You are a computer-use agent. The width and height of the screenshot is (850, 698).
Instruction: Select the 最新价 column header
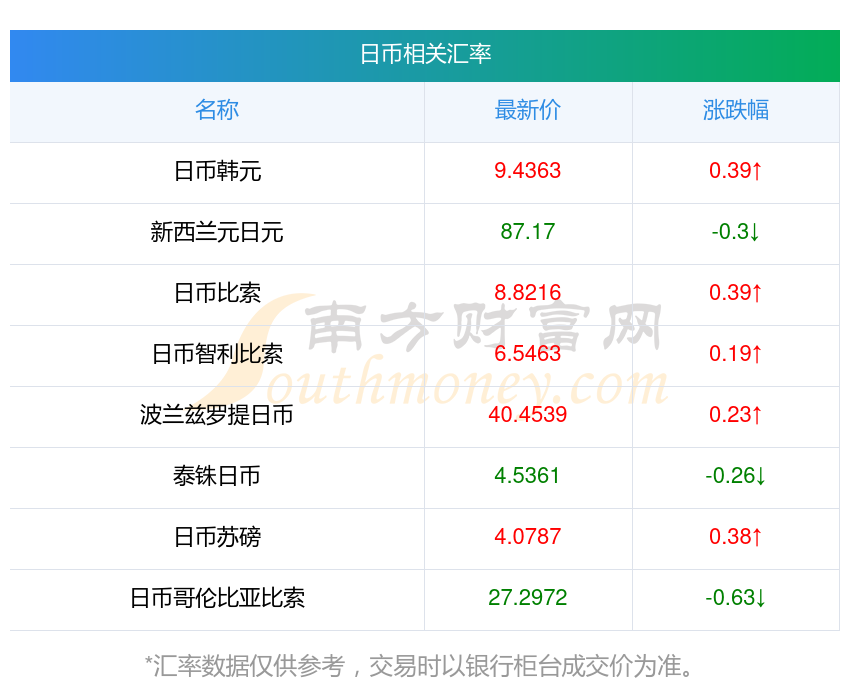tap(527, 110)
